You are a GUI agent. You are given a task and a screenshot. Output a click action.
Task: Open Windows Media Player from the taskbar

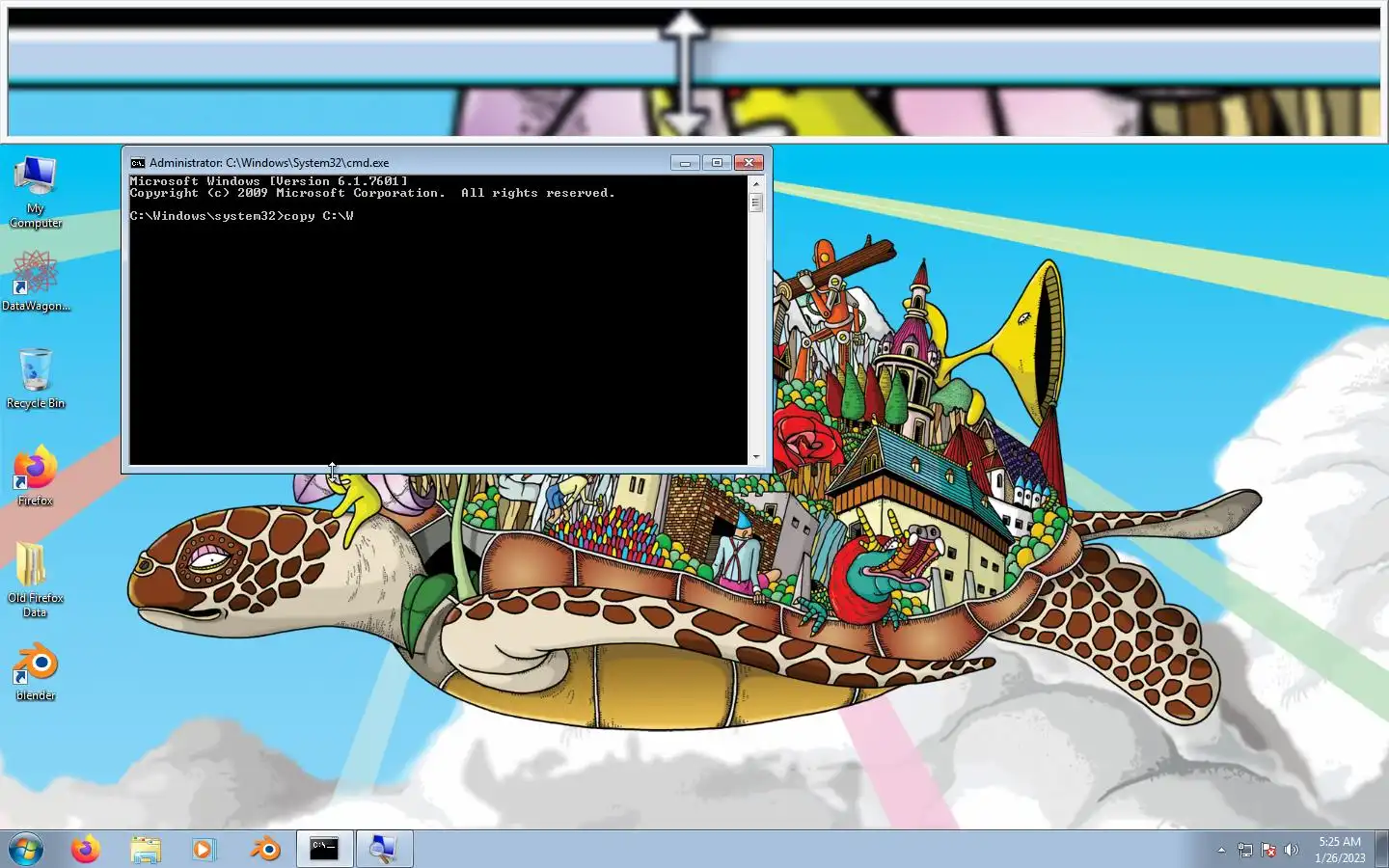pyautogui.click(x=204, y=850)
